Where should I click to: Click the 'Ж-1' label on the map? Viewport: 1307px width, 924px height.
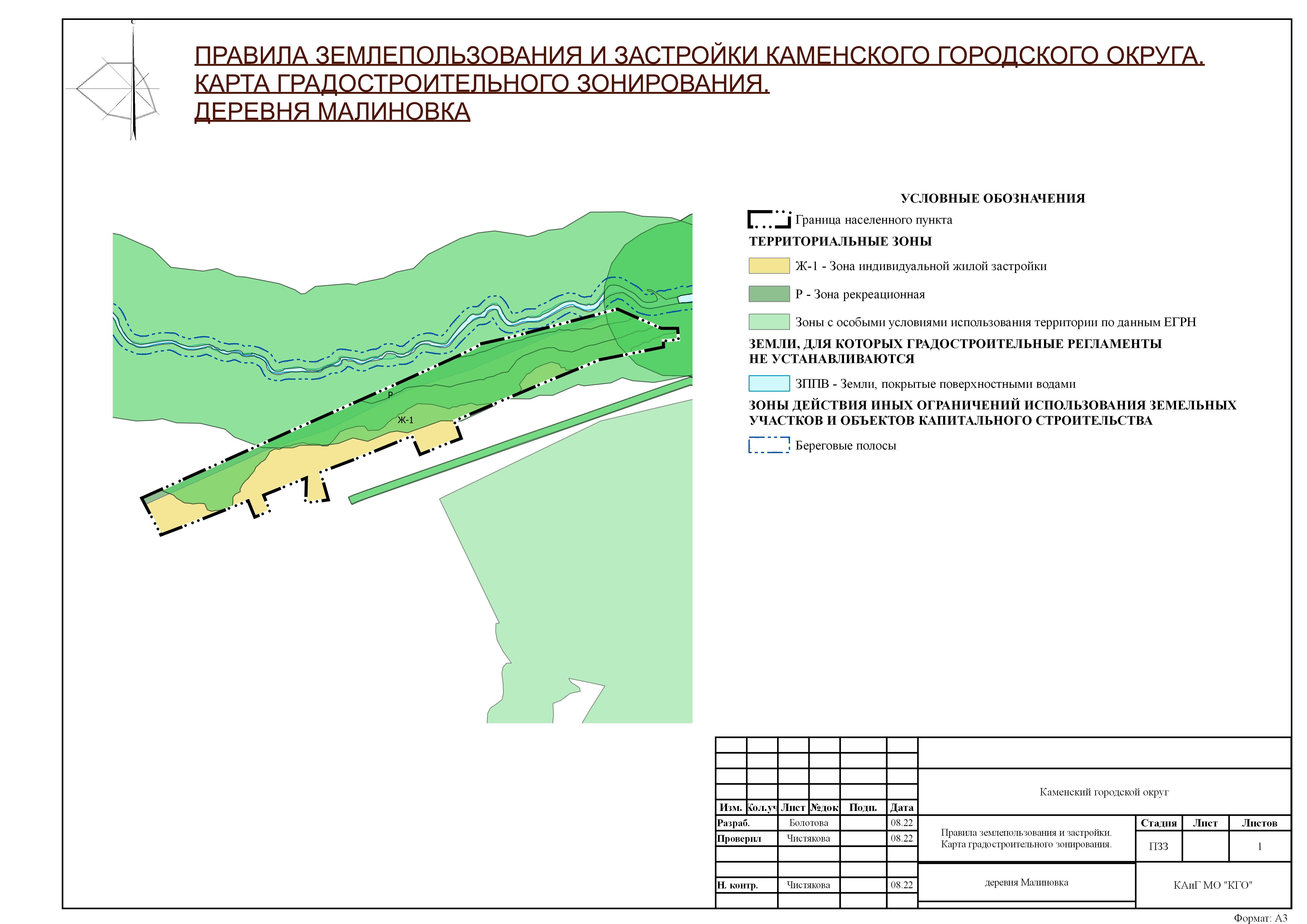[405, 420]
